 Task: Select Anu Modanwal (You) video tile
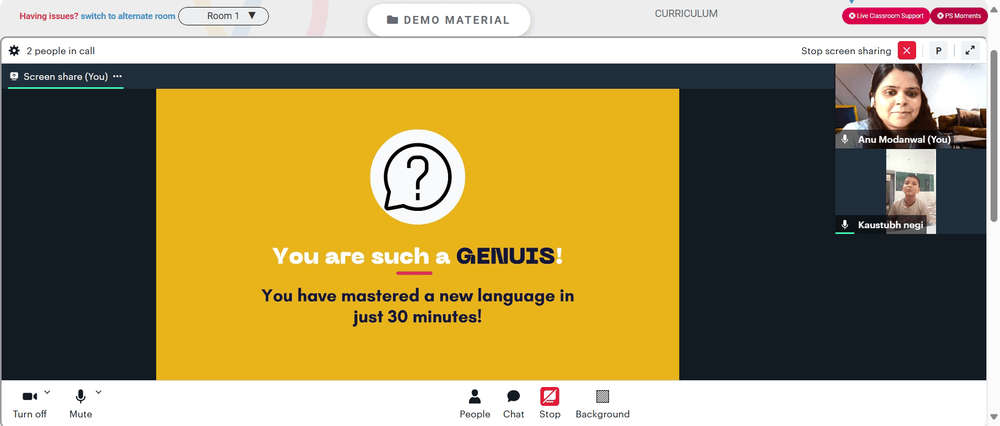coord(910,106)
